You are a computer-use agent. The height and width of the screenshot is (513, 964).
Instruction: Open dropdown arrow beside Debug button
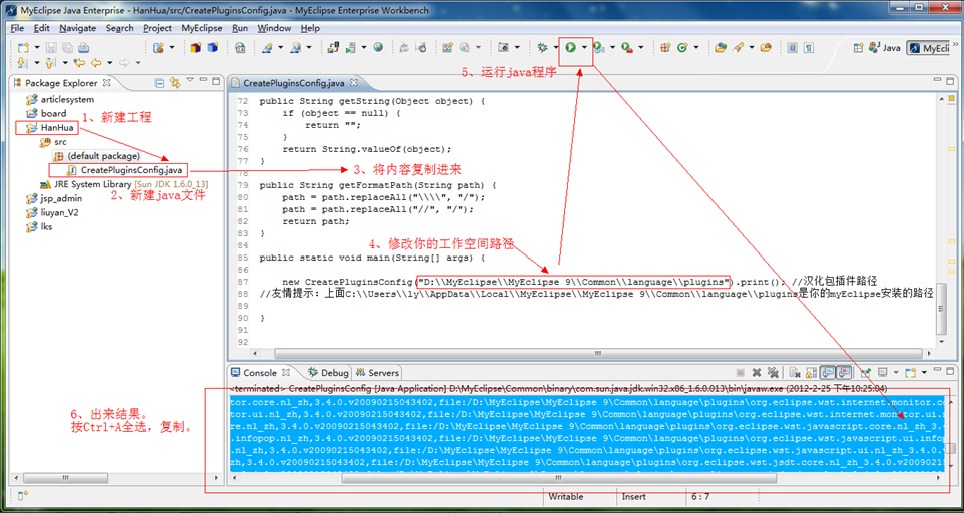point(556,47)
